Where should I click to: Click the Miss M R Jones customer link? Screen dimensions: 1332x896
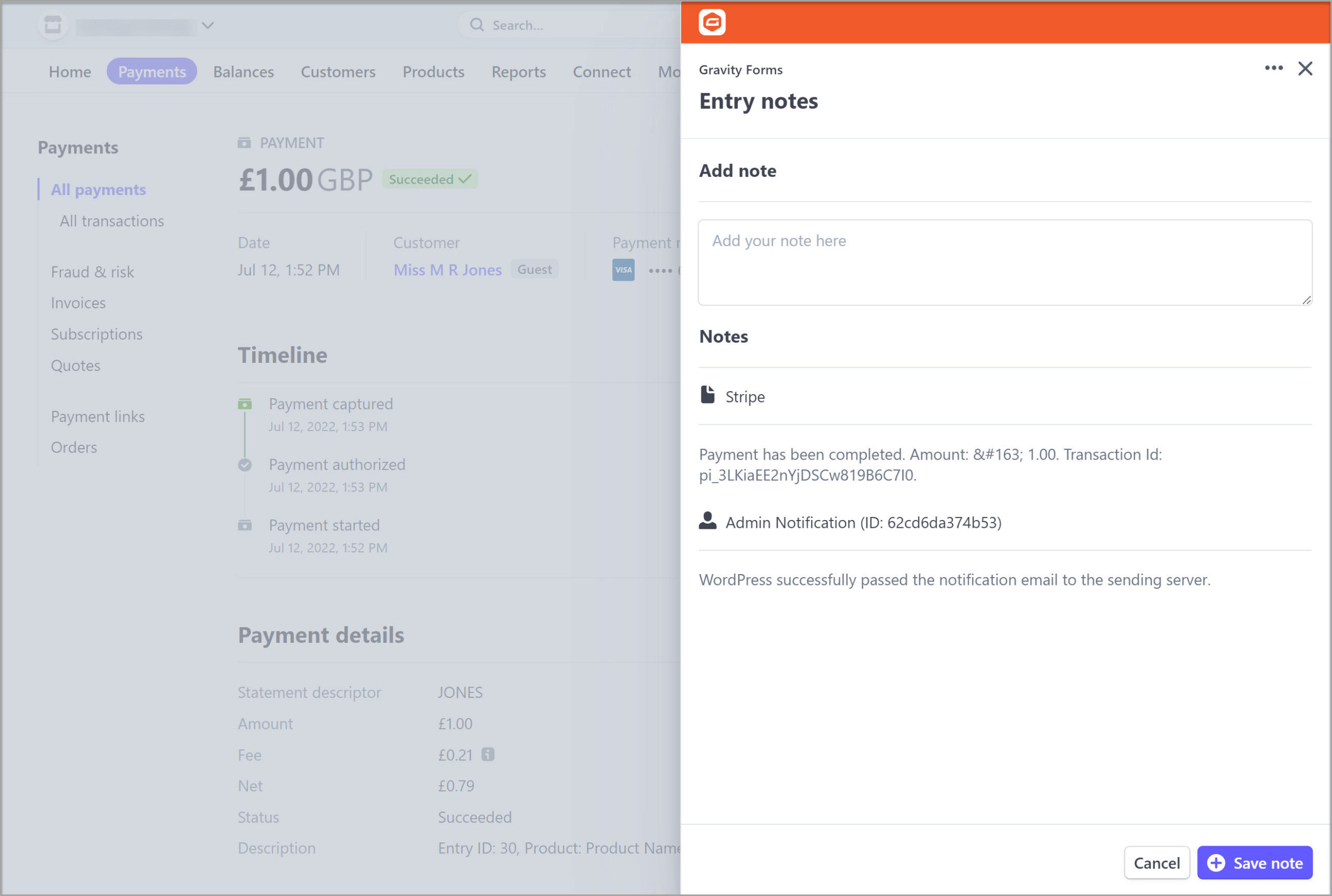[x=447, y=270]
